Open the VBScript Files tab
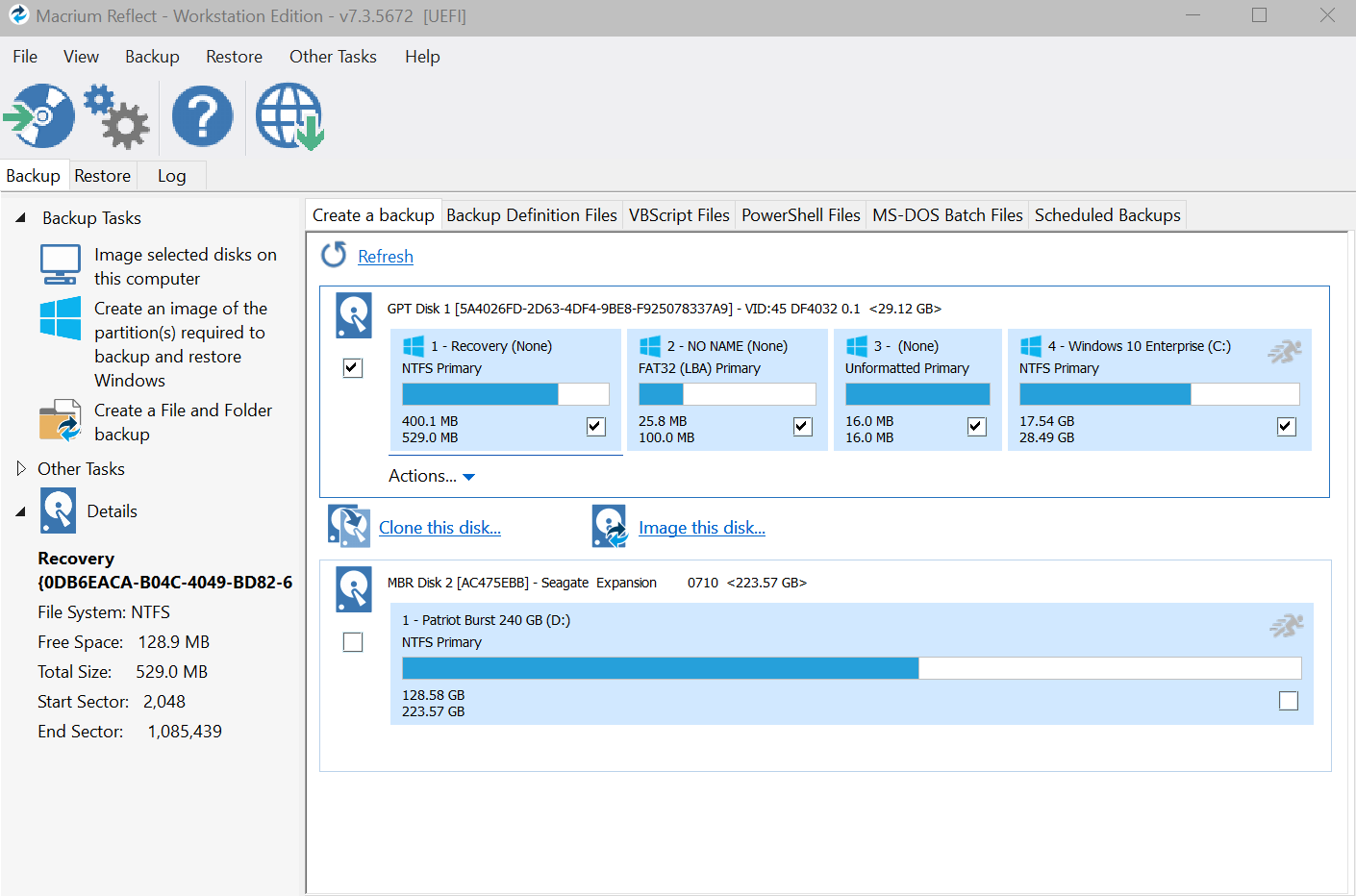The height and width of the screenshot is (896, 1356). pos(679,215)
